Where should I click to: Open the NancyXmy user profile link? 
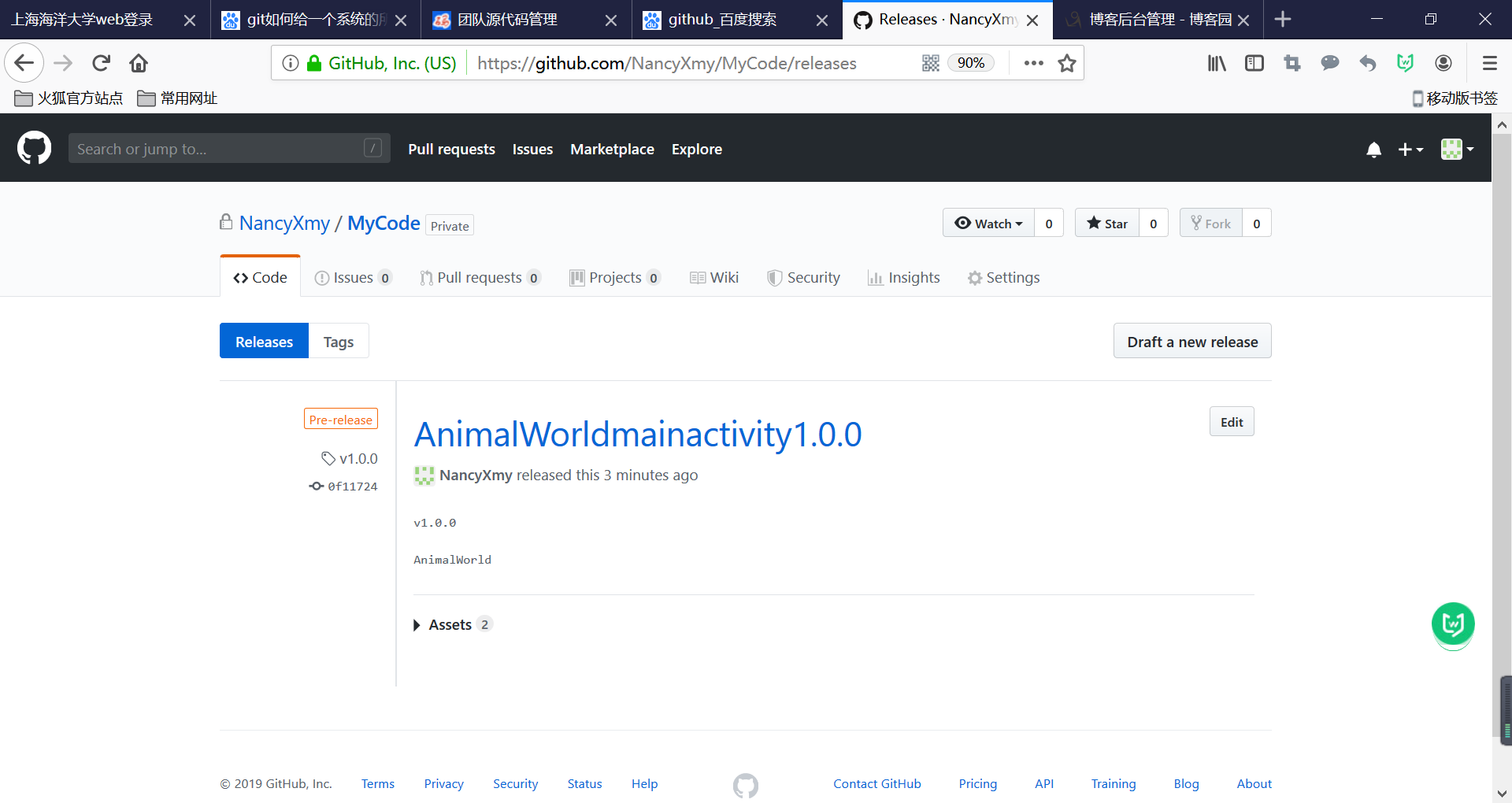pos(284,224)
